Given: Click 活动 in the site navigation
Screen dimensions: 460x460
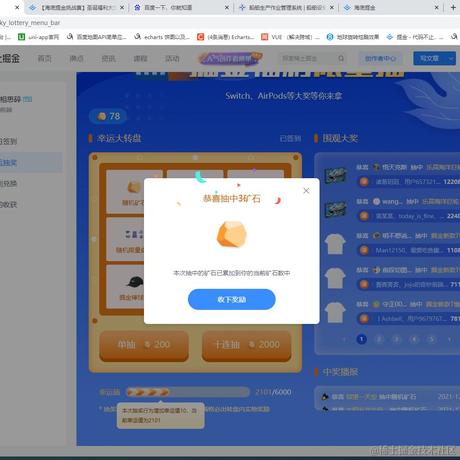Looking at the screenshot, I should coord(172,59).
